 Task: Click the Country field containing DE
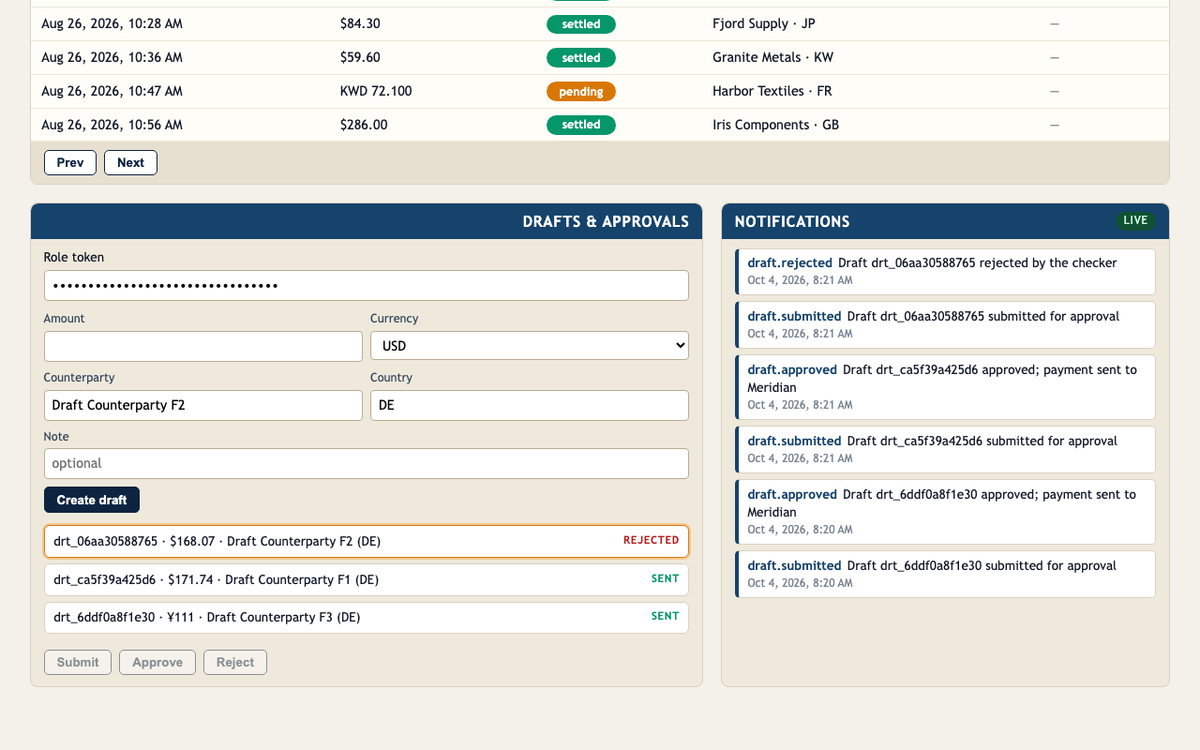click(529, 405)
